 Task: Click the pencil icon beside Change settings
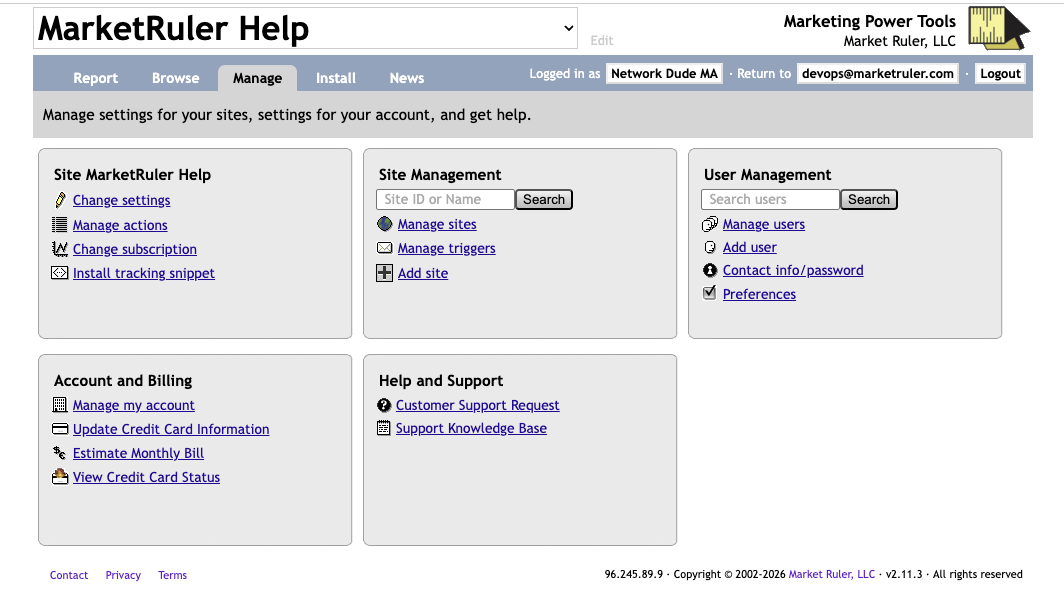pyautogui.click(x=60, y=200)
